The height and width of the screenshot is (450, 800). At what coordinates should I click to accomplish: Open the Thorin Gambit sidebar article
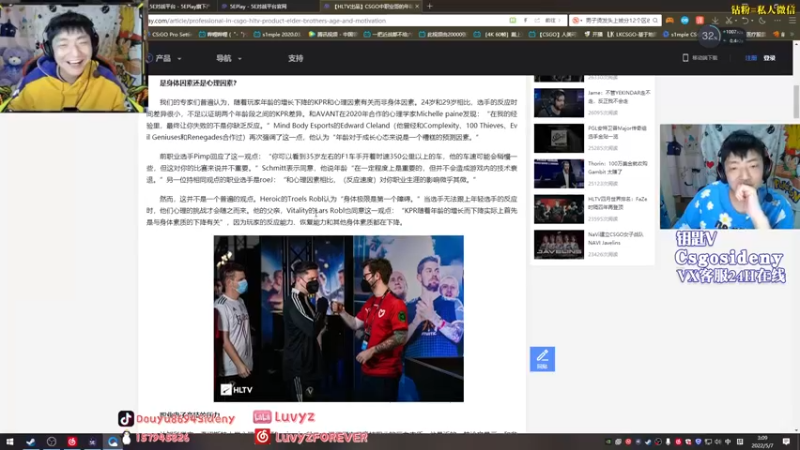click(x=593, y=173)
